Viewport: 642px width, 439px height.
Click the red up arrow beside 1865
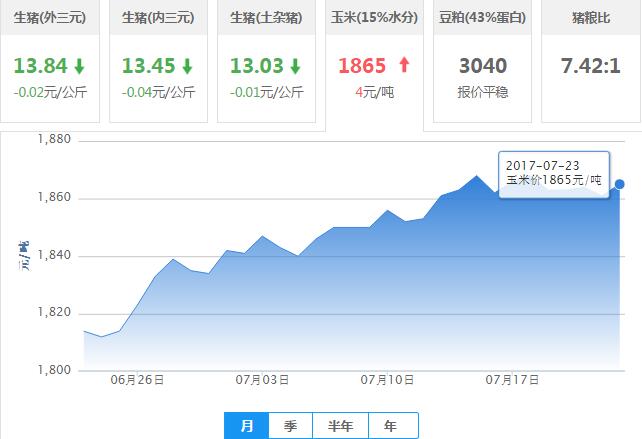point(404,65)
